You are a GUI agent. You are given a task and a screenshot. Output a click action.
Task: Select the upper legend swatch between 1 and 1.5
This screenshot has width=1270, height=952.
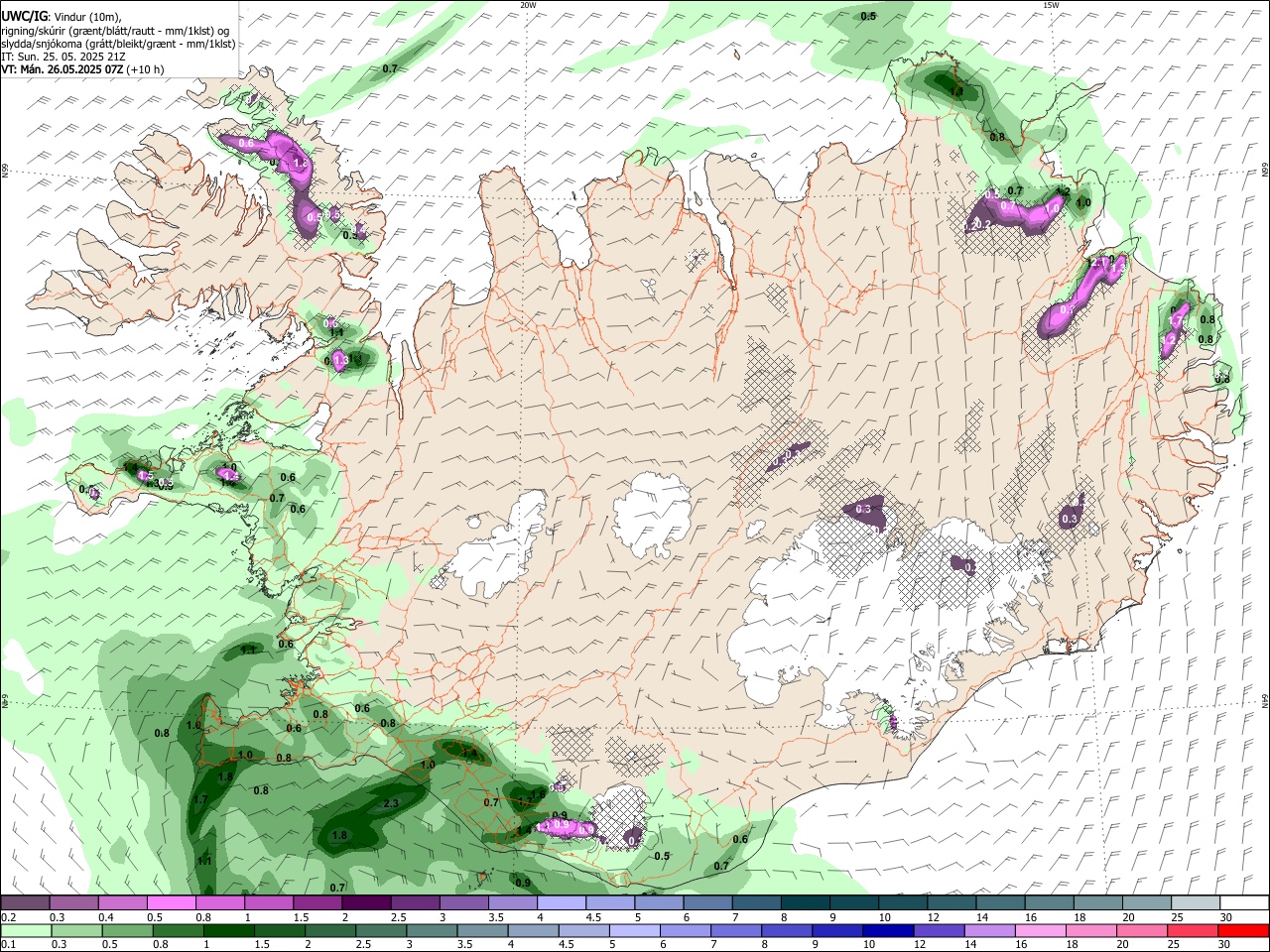click(269, 903)
